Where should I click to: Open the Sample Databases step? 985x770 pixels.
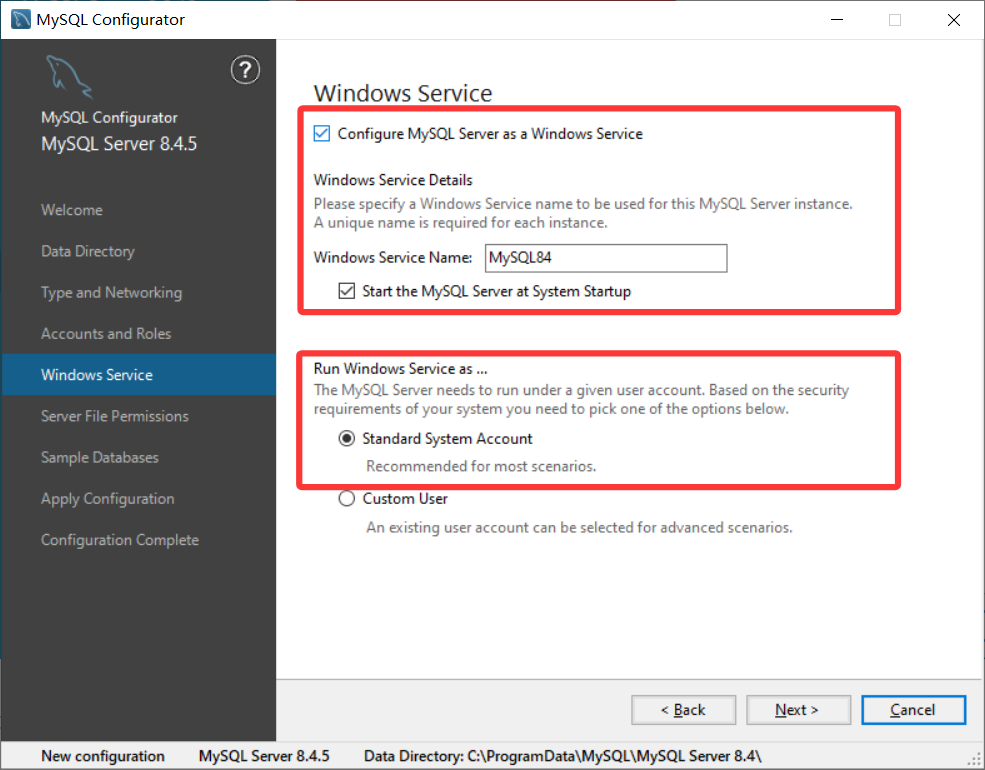tap(100, 457)
